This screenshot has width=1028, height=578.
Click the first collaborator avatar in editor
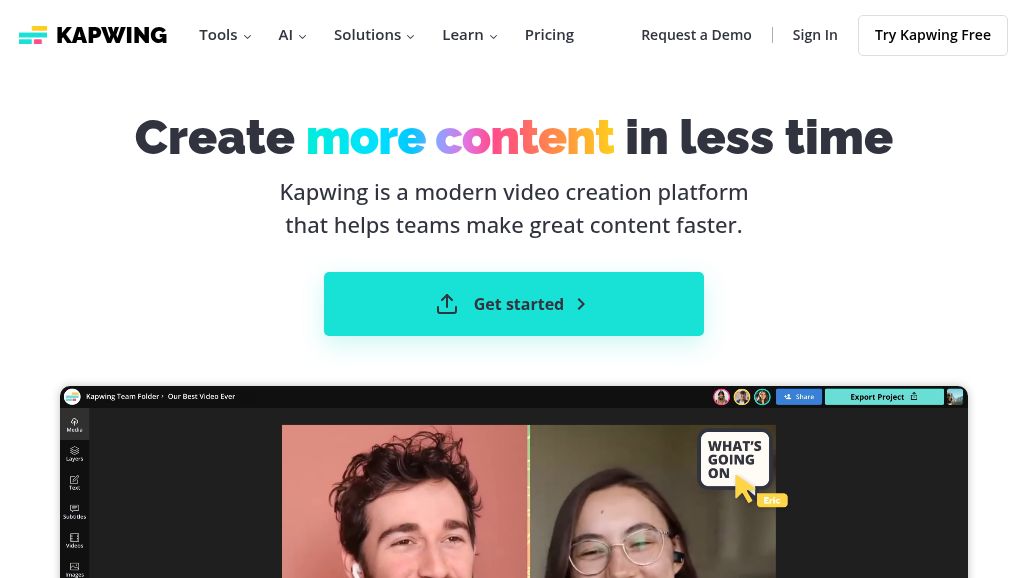coord(721,396)
